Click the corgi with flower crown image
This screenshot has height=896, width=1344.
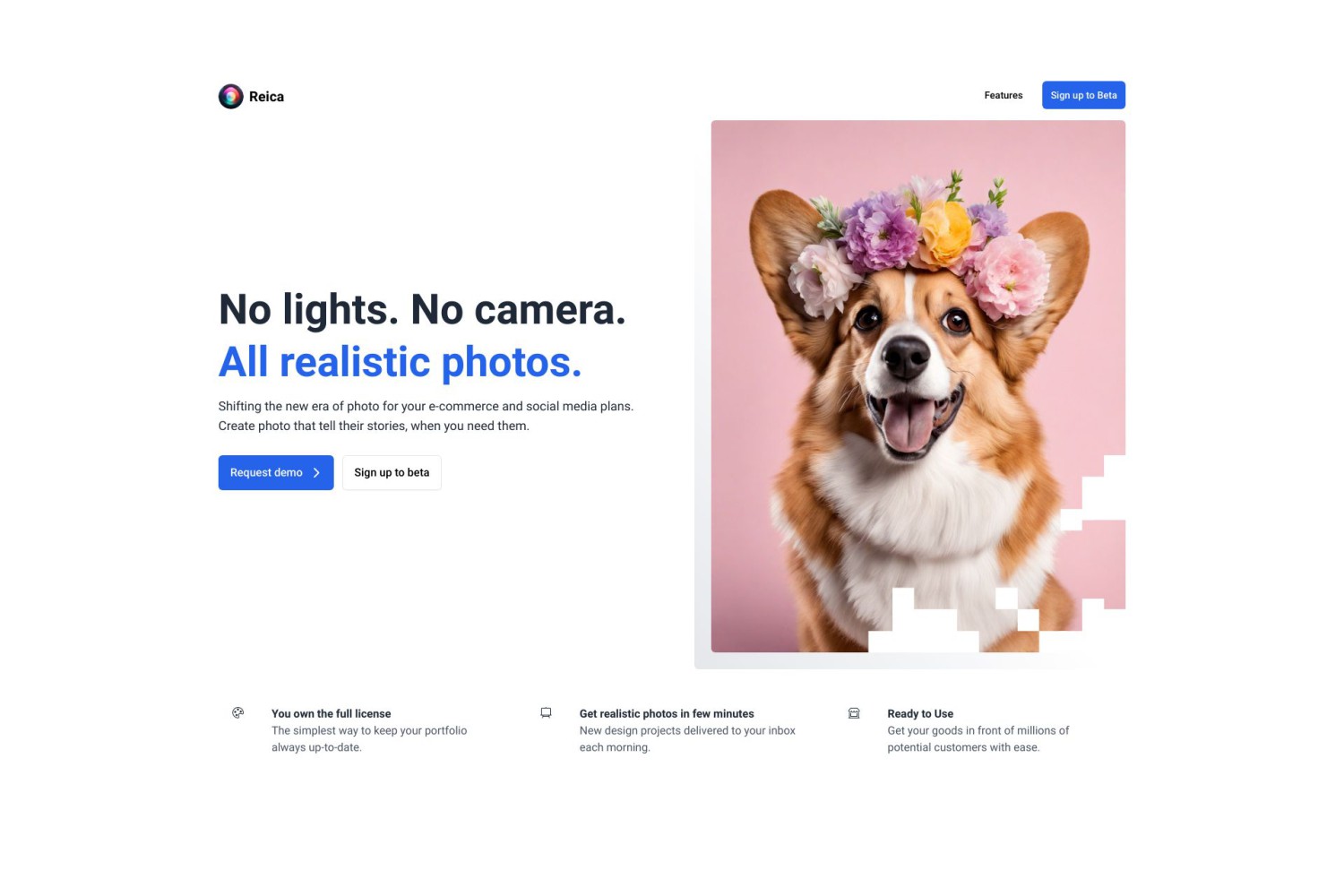[918, 386]
